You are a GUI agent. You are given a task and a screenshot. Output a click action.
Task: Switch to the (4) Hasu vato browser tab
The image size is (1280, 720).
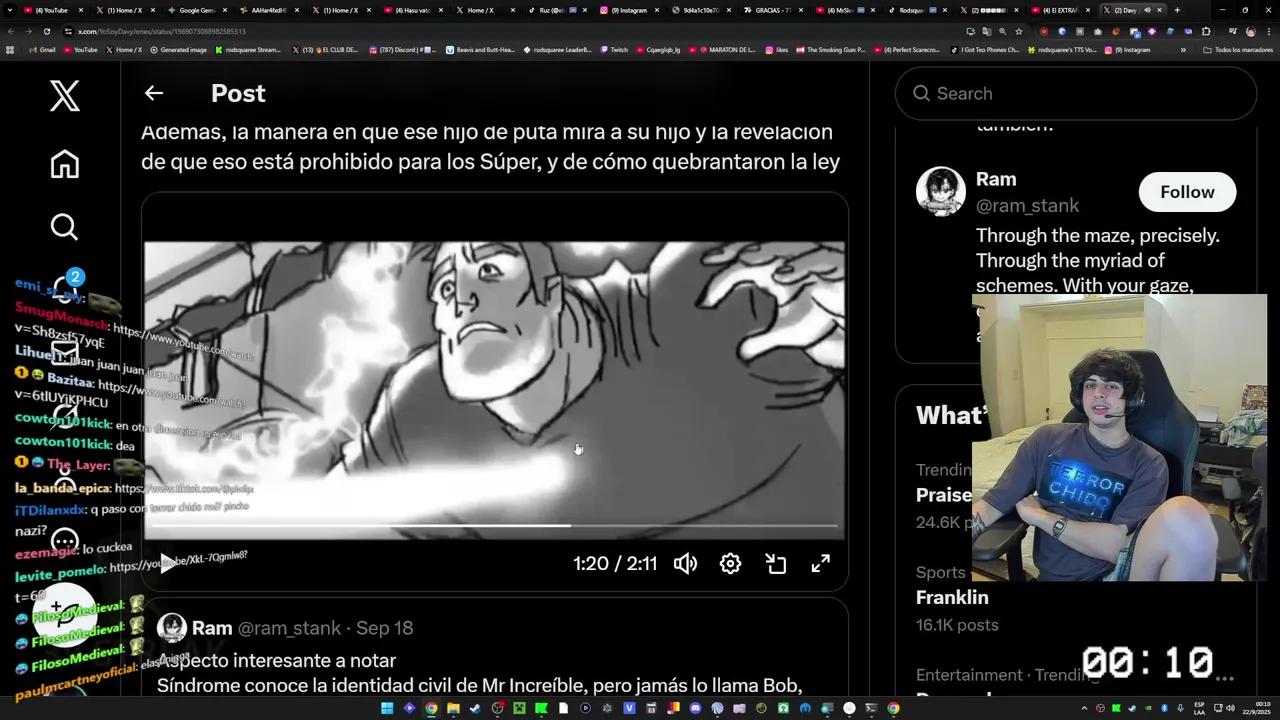click(x=412, y=10)
